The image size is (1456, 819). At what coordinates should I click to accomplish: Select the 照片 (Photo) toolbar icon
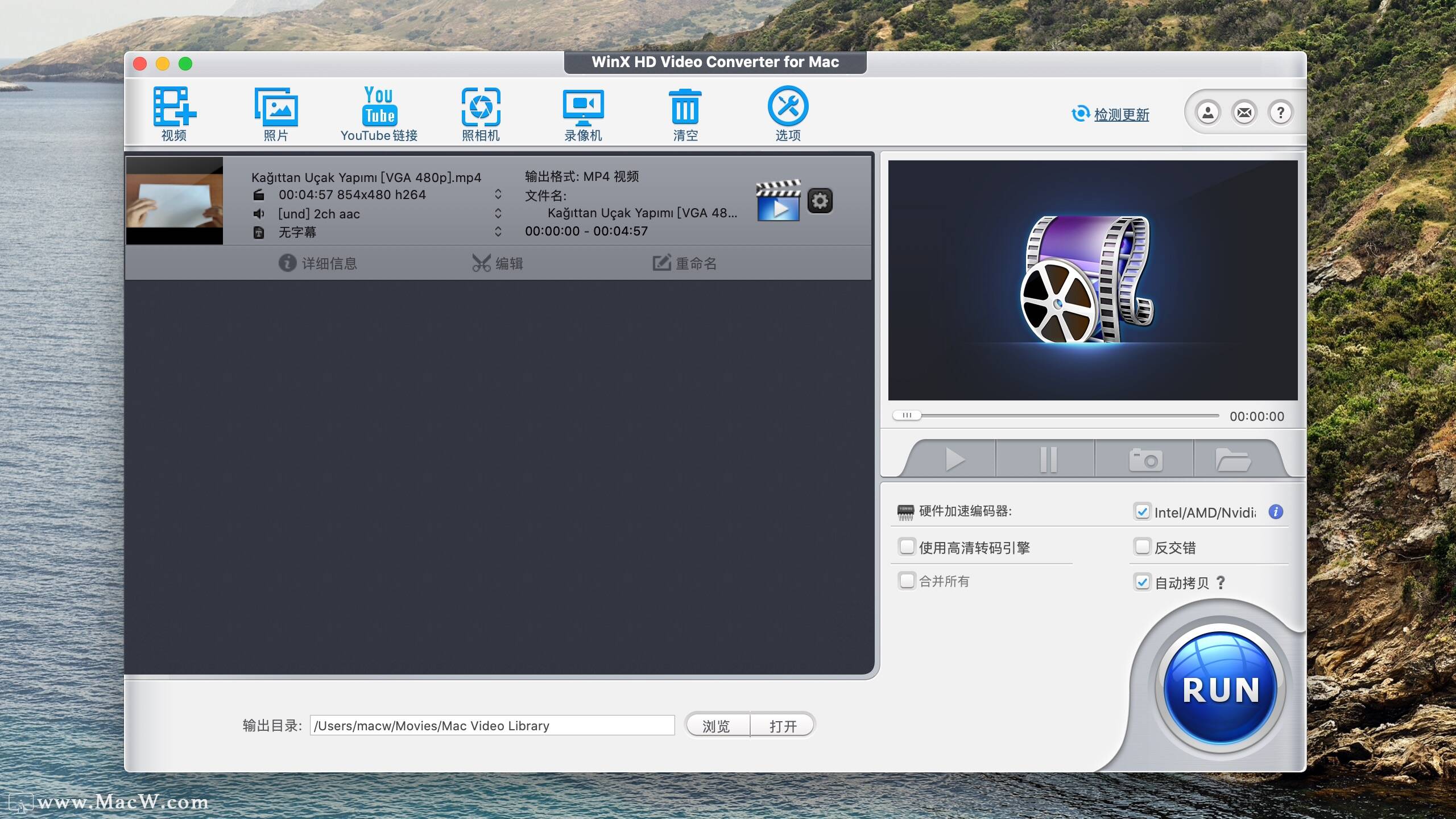(276, 108)
